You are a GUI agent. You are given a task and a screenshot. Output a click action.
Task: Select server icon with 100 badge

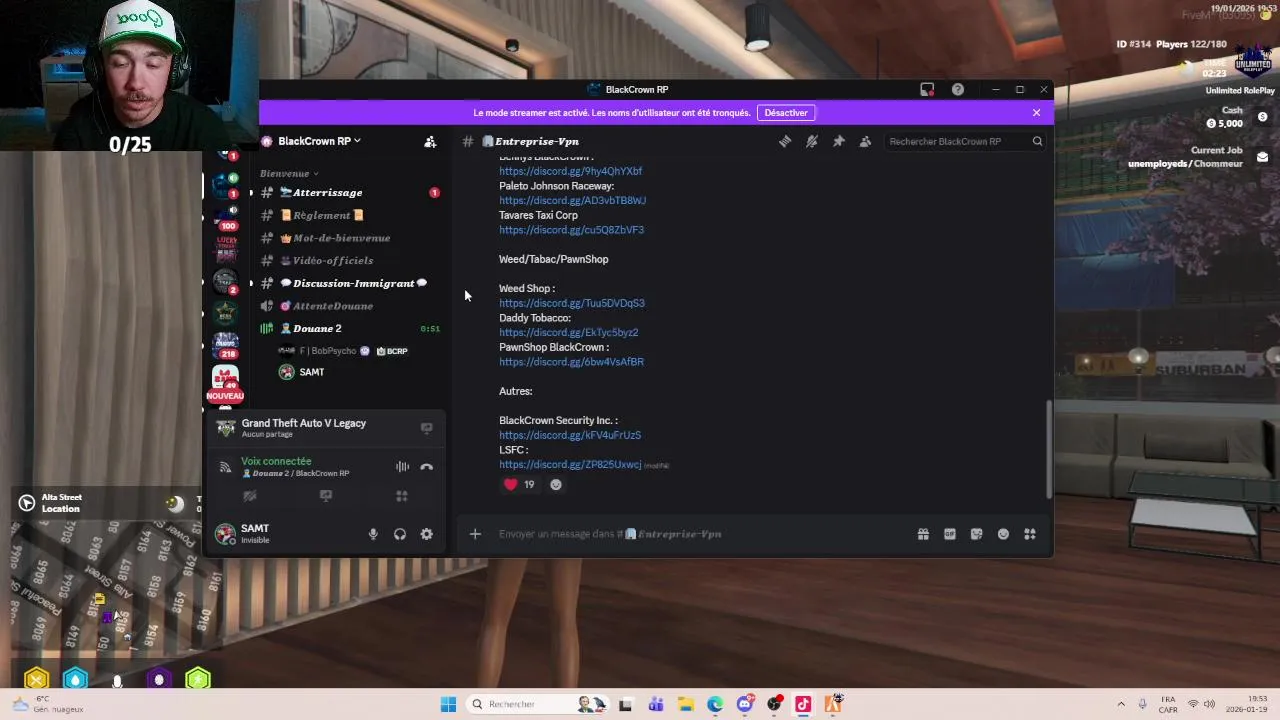click(x=226, y=217)
